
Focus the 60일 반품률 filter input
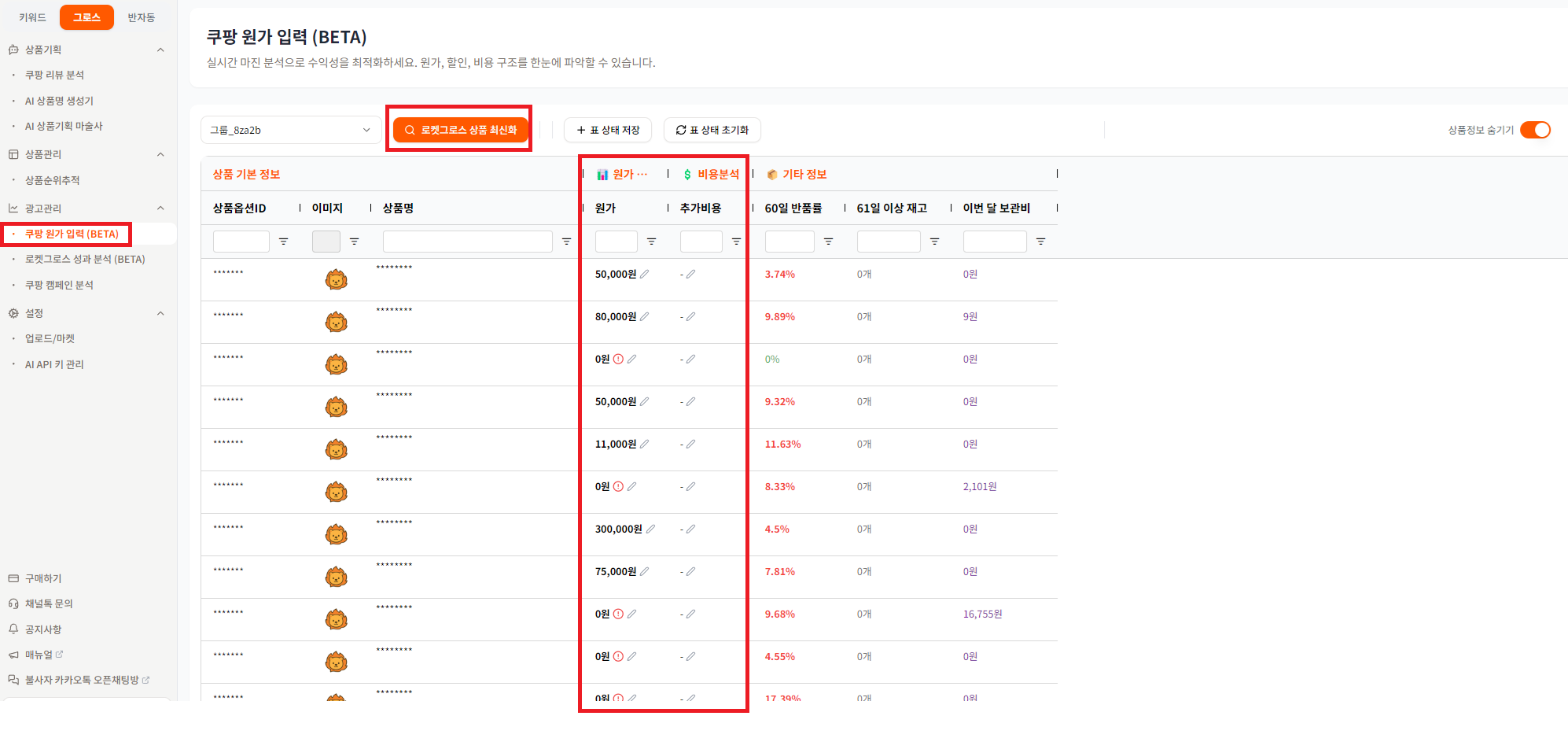pyautogui.click(x=790, y=242)
